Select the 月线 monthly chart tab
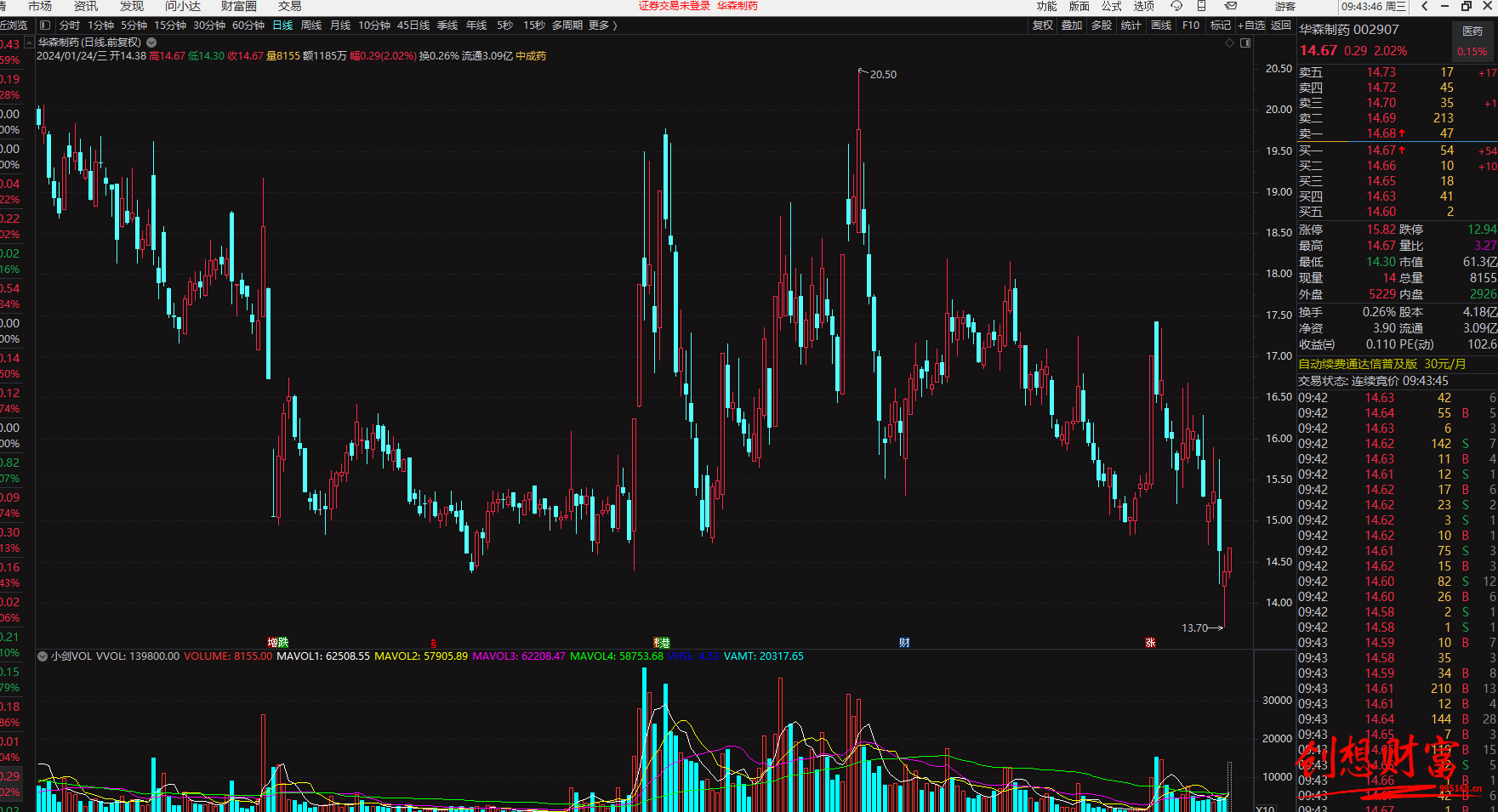The height and width of the screenshot is (812, 1498). click(x=340, y=26)
